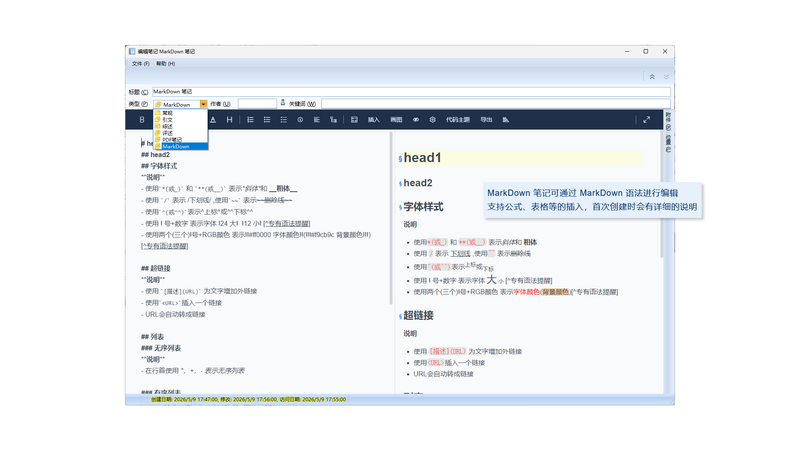Choose 常规 from the type list
This screenshot has width=800, height=450.
pyautogui.click(x=181, y=113)
